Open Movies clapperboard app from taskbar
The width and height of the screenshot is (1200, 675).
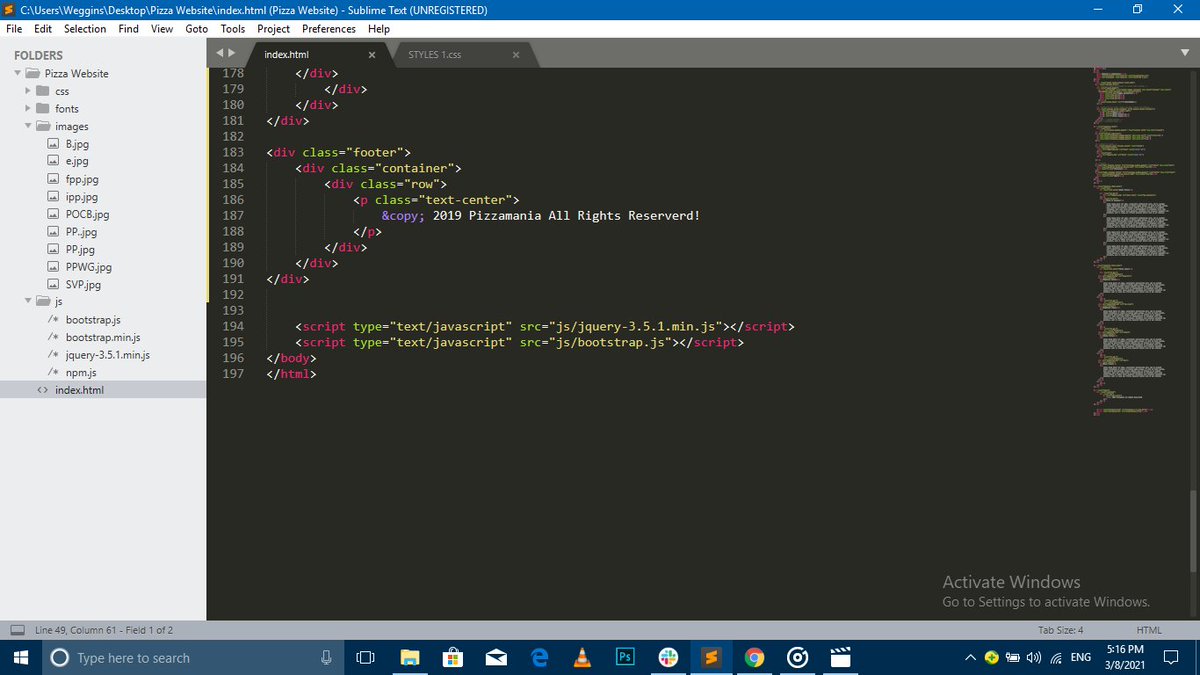tap(841, 657)
